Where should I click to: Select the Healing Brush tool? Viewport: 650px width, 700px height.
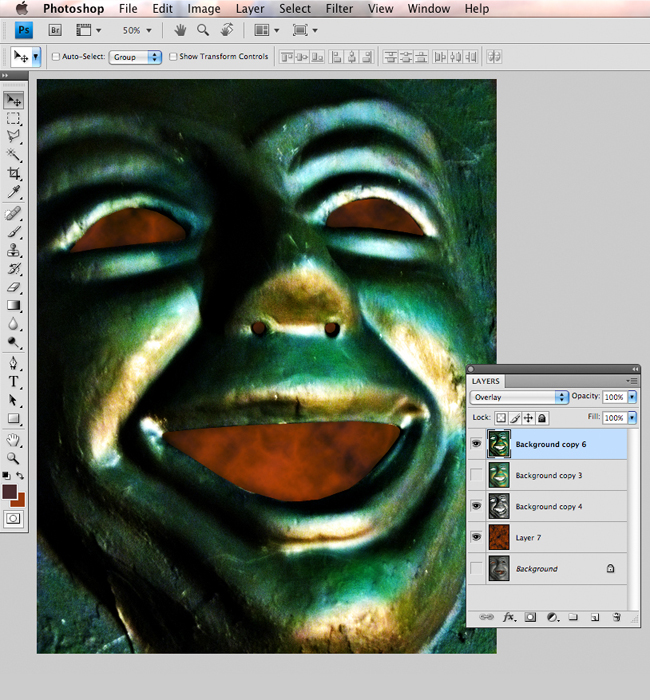point(13,213)
